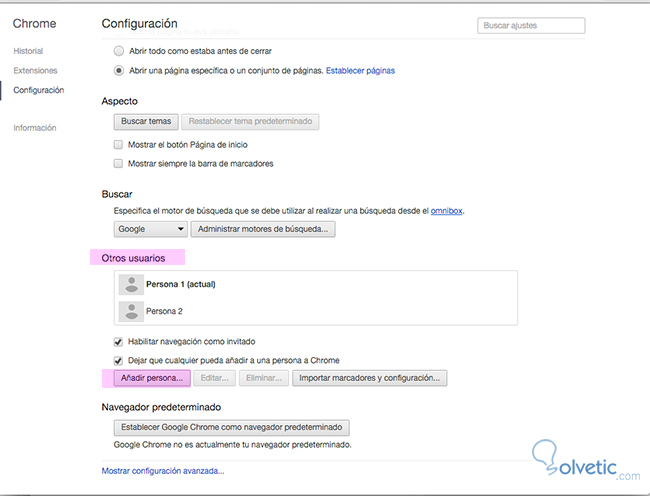This screenshot has height=496, width=650.
Task: Select 'Abrir una página específica' radio button
Action: [x=119, y=71]
